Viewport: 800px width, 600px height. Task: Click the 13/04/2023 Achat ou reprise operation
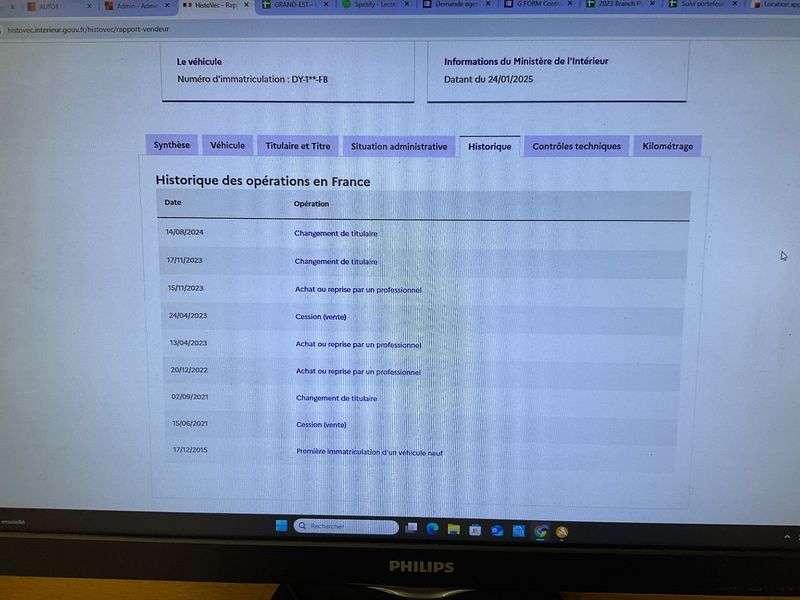(358, 344)
